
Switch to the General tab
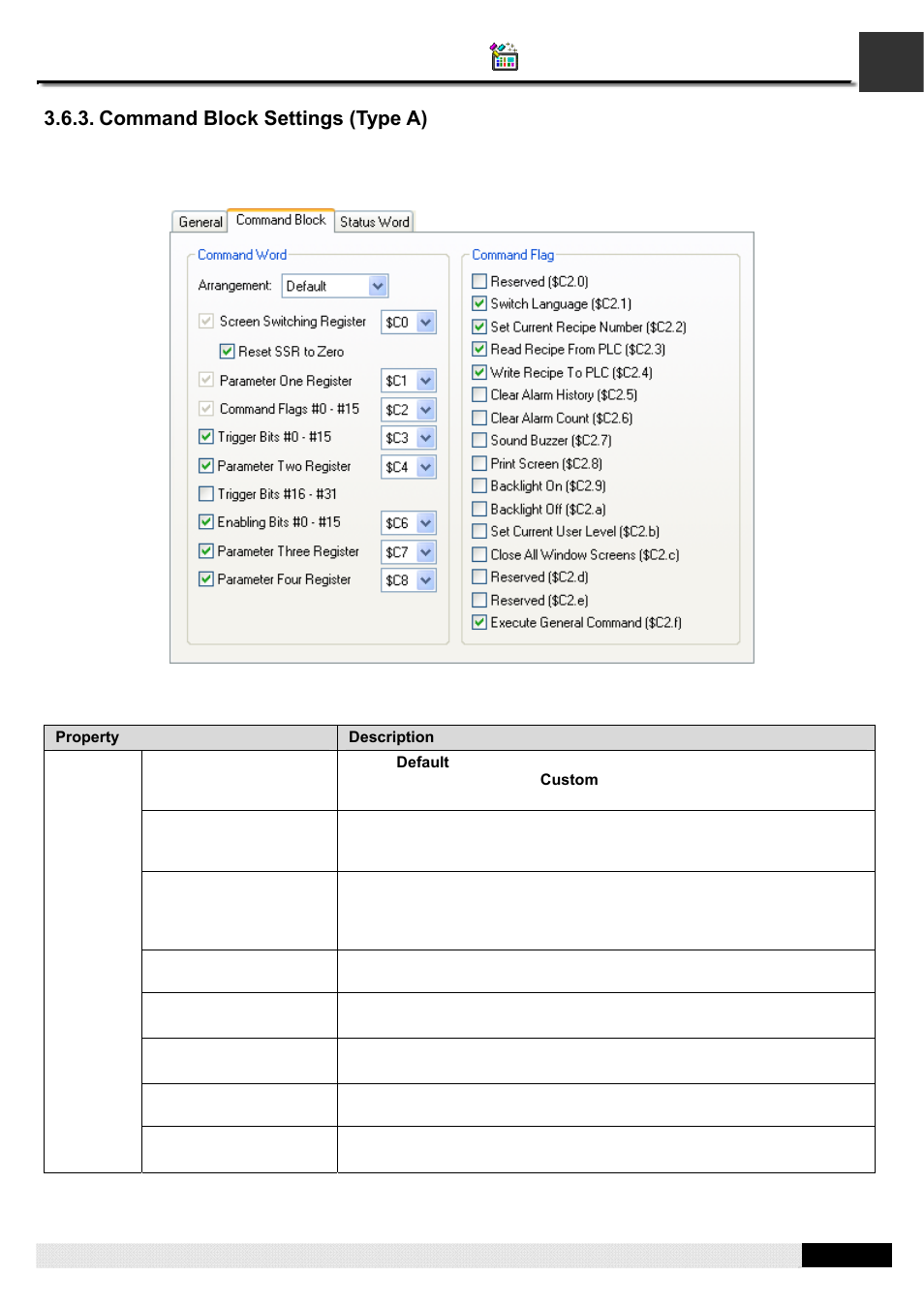point(200,222)
